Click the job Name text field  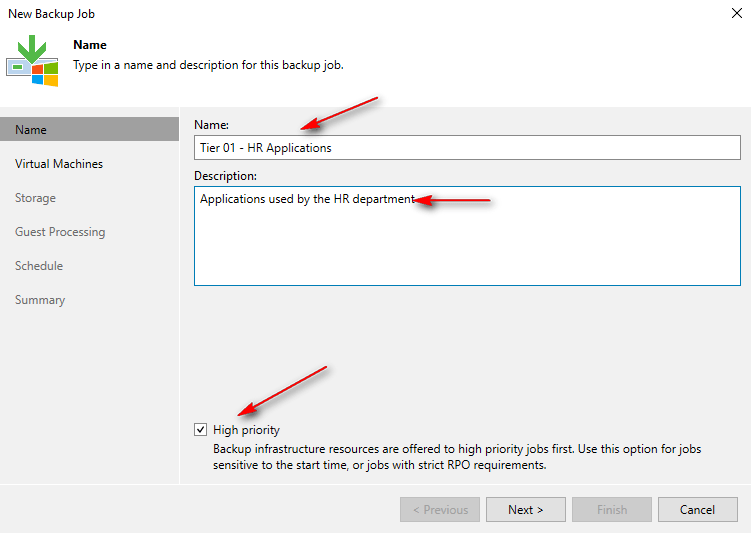pyautogui.click(x=467, y=148)
